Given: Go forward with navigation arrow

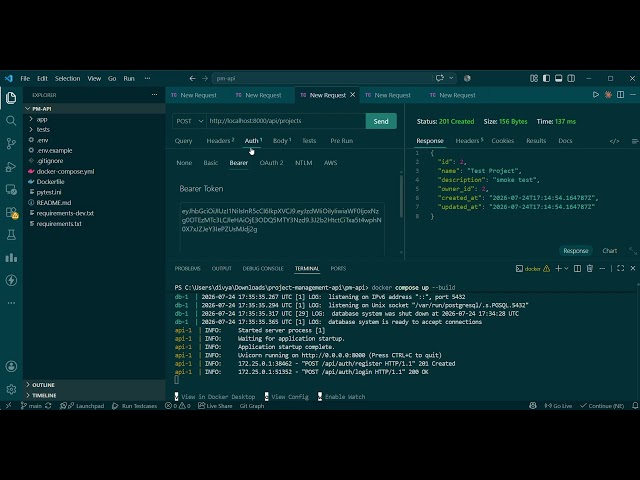Looking at the screenshot, I should (205, 78).
